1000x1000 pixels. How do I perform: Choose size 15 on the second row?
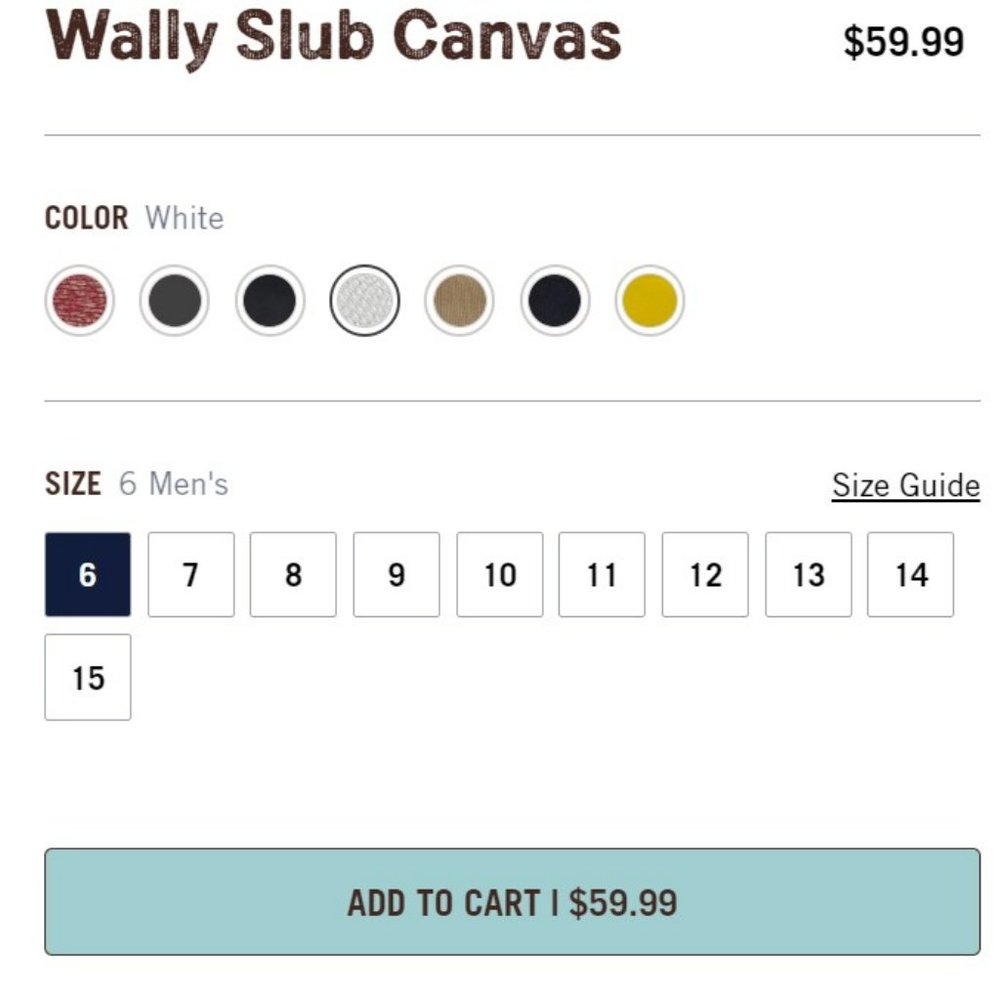point(88,677)
